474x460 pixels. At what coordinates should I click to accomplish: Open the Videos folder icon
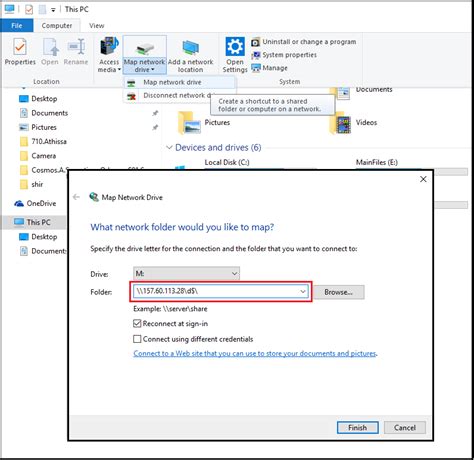click(341, 123)
